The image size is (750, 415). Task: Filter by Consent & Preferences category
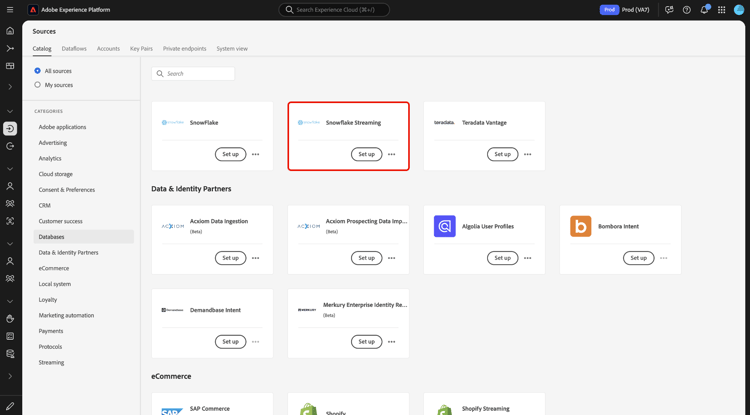tap(66, 190)
